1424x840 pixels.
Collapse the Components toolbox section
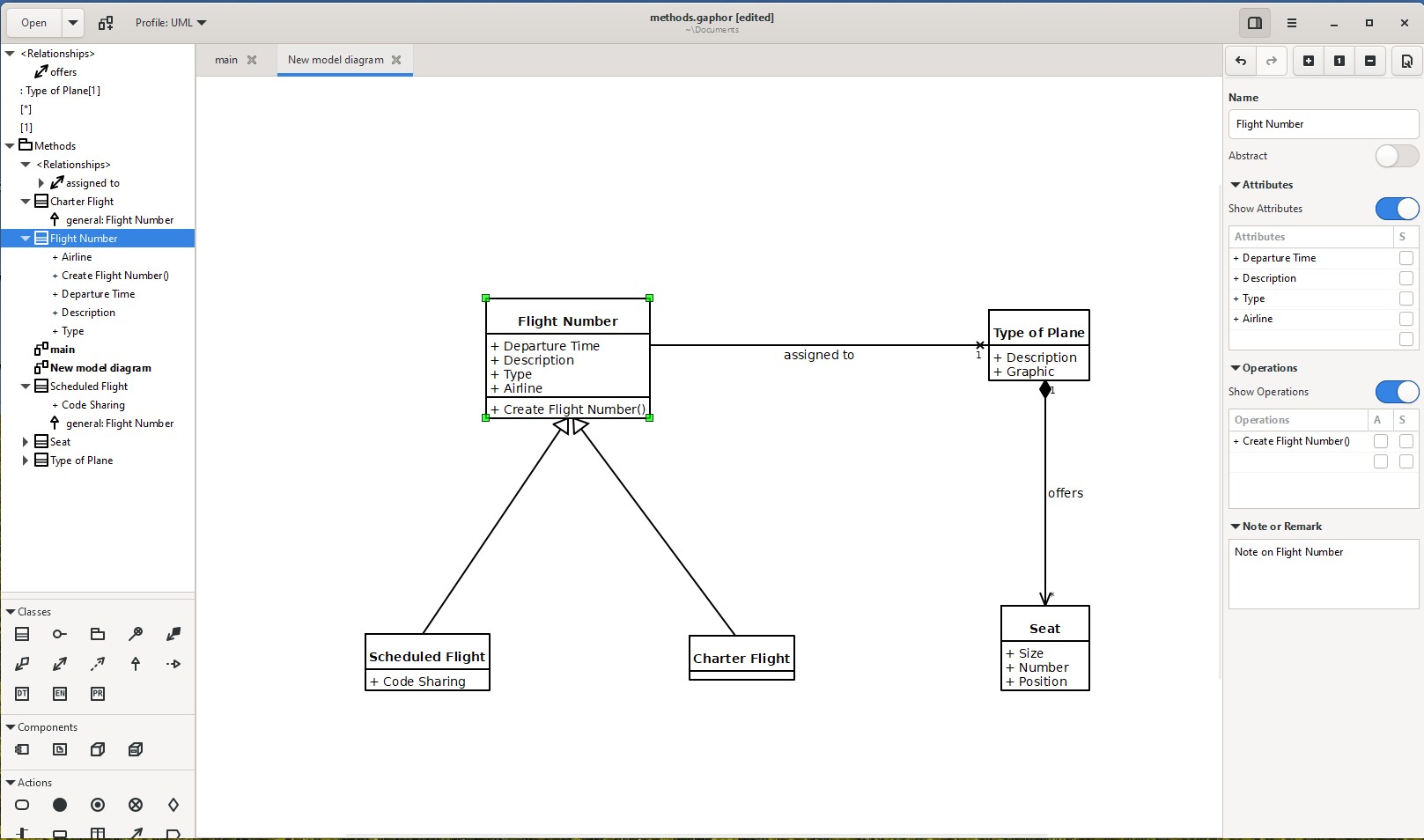click(11, 727)
